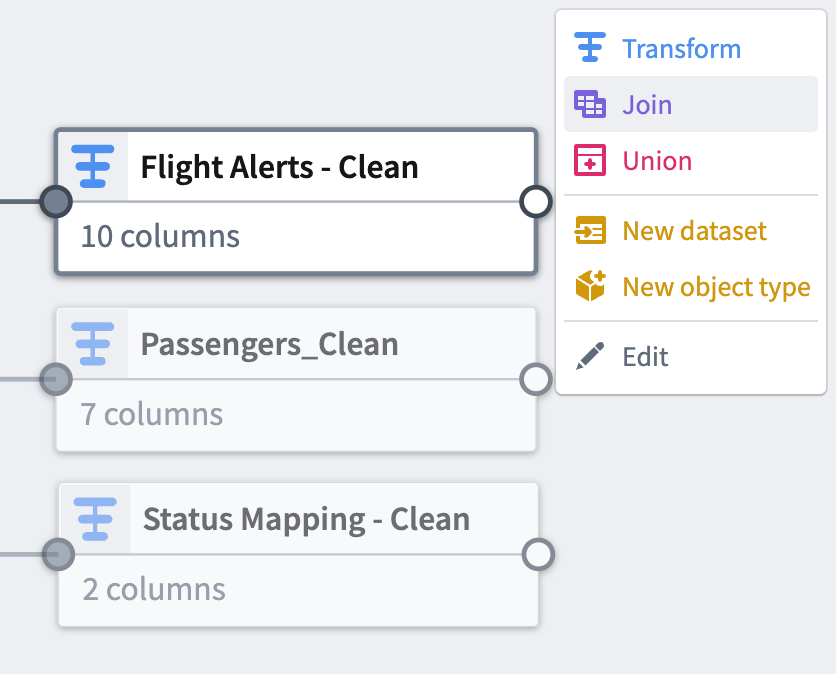Choose Transform from the context menu
Screen dimensions: 836x674
click(682, 47)
